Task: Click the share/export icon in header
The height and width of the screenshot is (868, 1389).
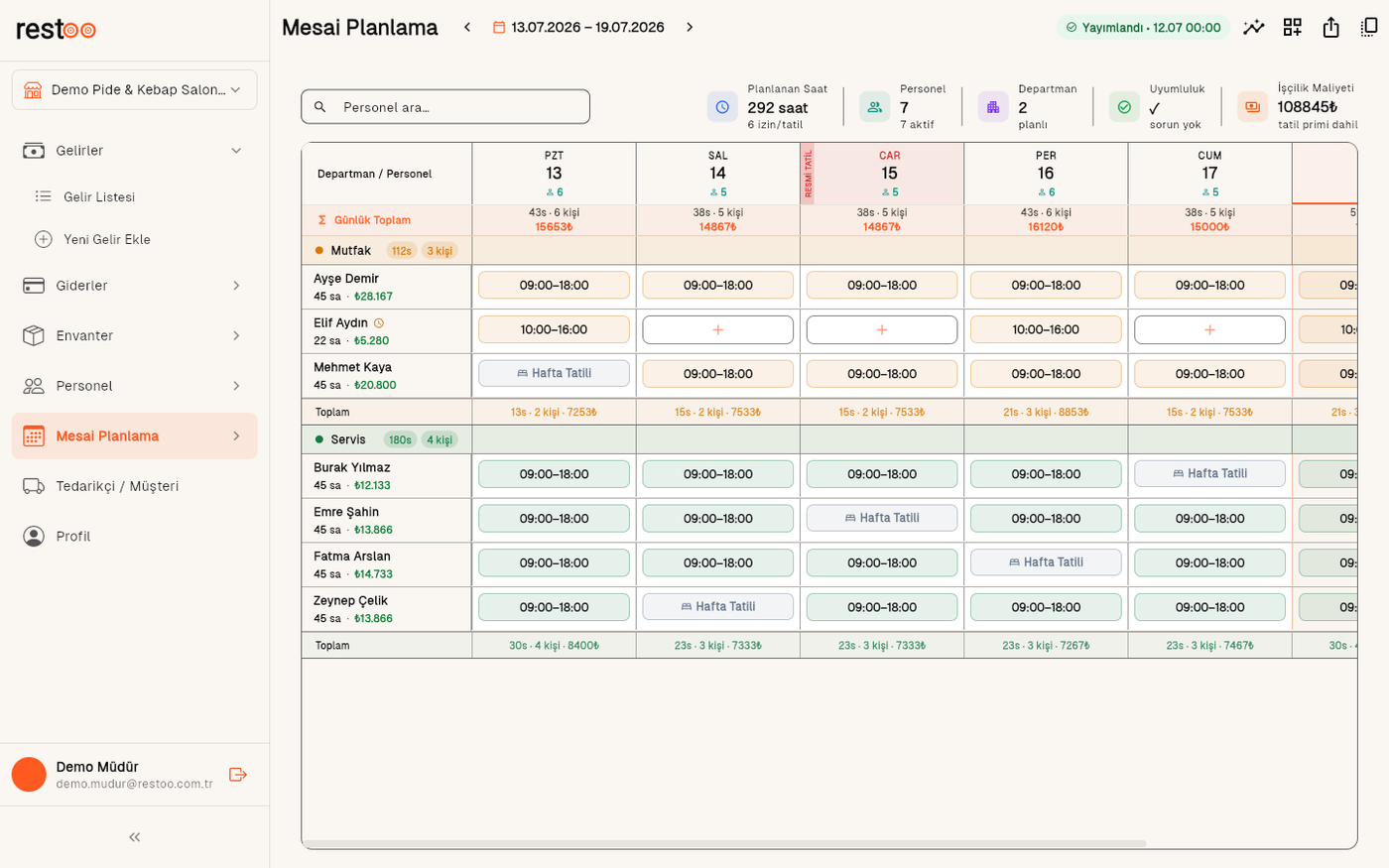Action: (x=1331, y=28)
